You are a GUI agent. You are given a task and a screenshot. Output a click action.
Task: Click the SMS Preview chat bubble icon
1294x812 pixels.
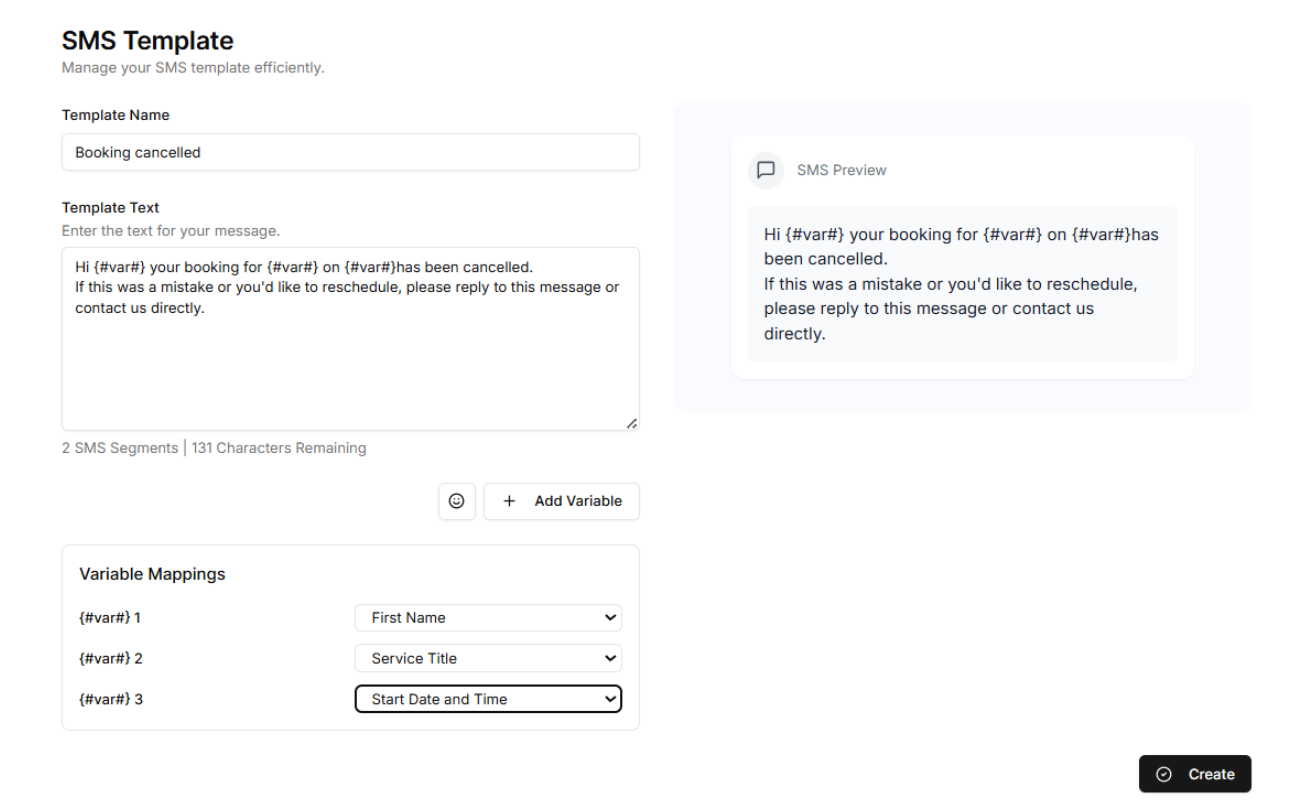coord(766,170)
